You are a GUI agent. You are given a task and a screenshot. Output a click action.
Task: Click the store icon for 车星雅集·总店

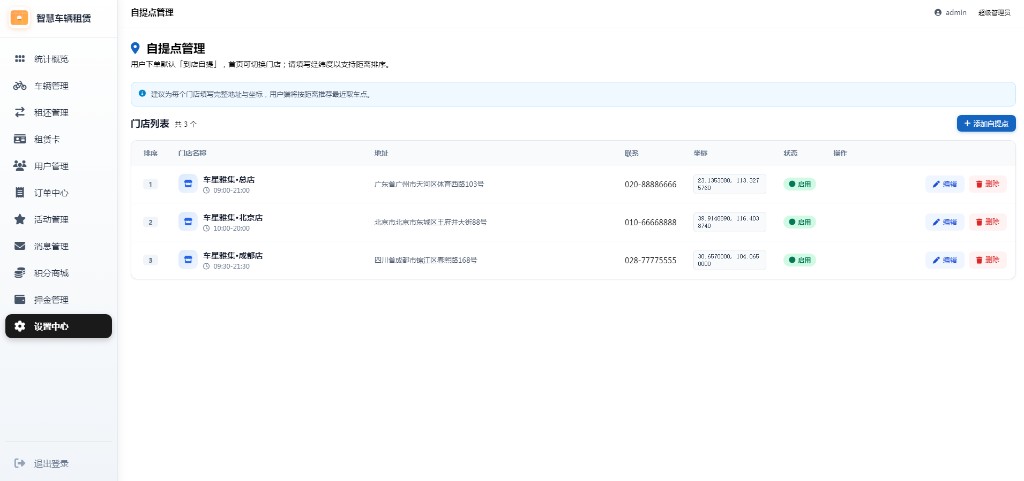pyautogui.click(x=188, y=183)
